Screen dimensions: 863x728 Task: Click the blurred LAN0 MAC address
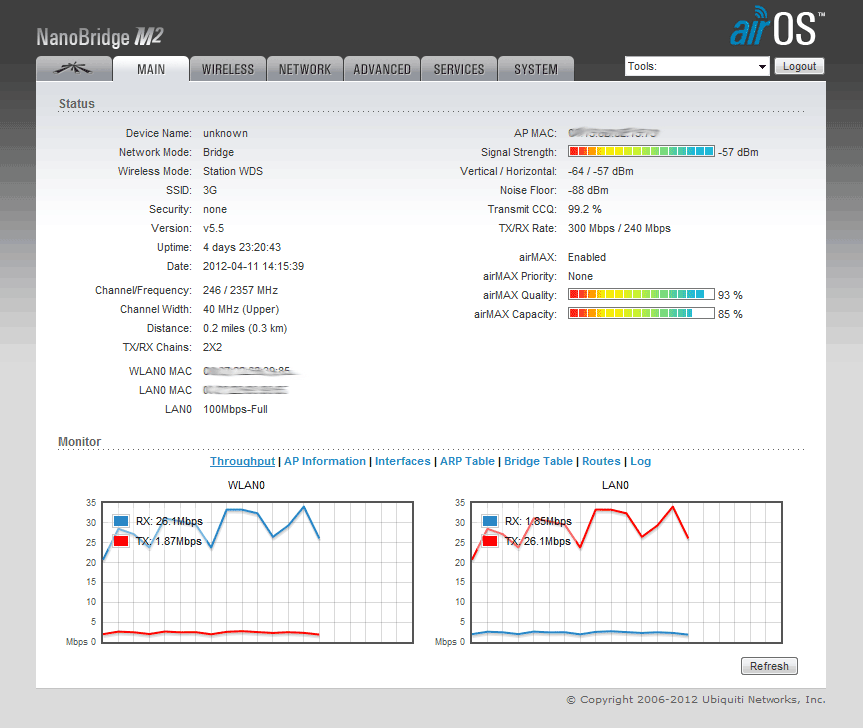tap(245, 390)
